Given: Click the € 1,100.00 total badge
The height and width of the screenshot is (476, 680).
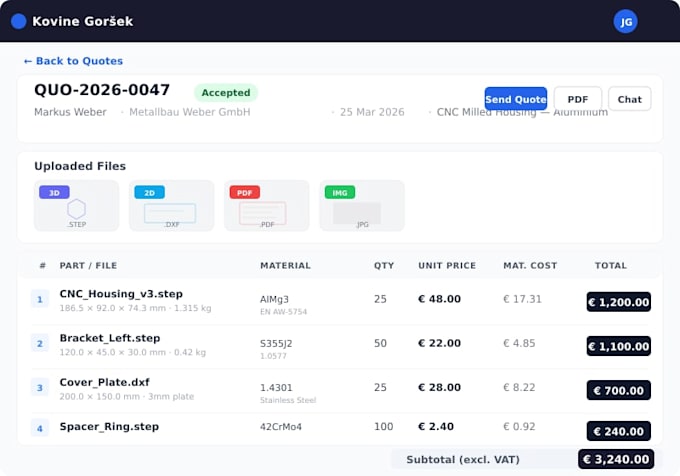Looking at the screenshot, I should [618, 346].
